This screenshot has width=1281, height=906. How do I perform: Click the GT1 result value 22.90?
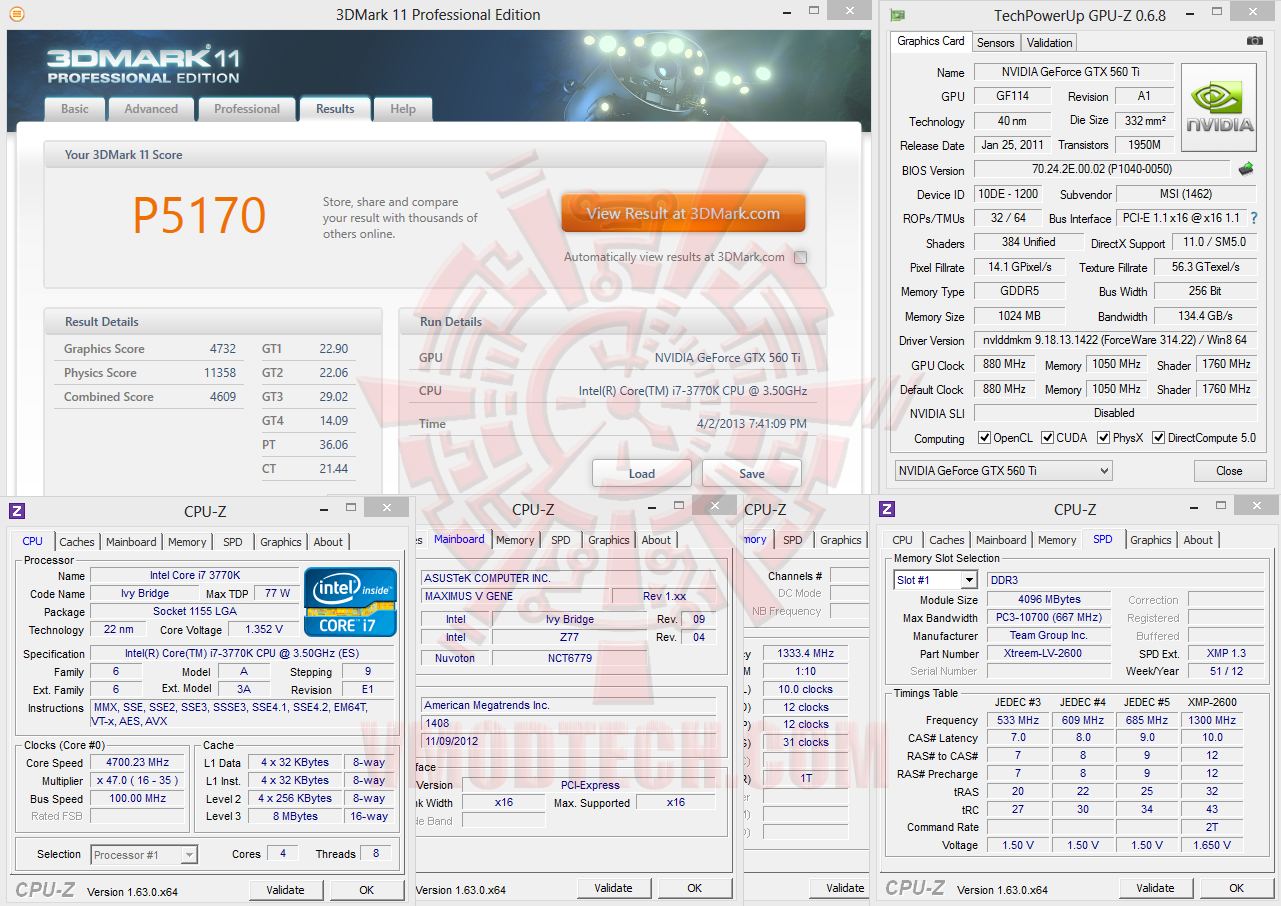pos(334,349)
